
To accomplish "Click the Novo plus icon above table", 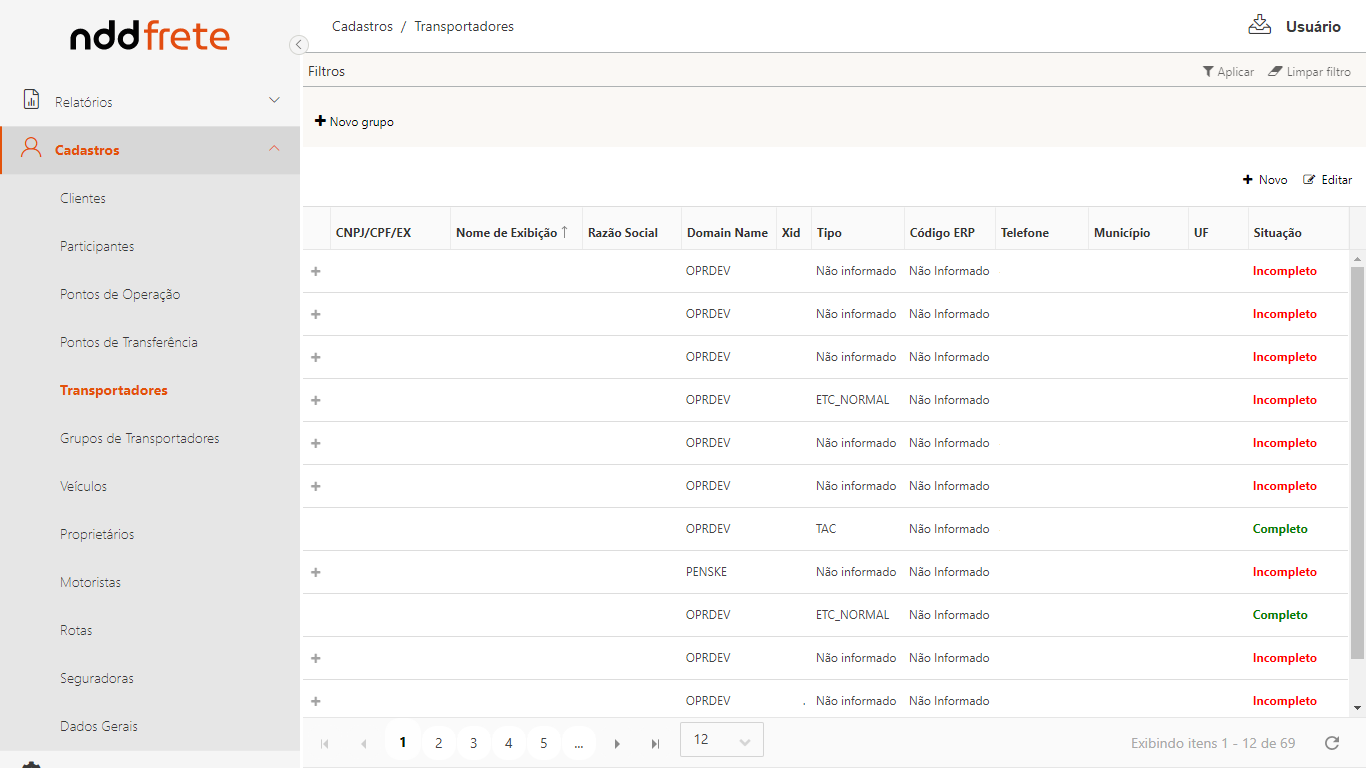I will point(1248,180).
